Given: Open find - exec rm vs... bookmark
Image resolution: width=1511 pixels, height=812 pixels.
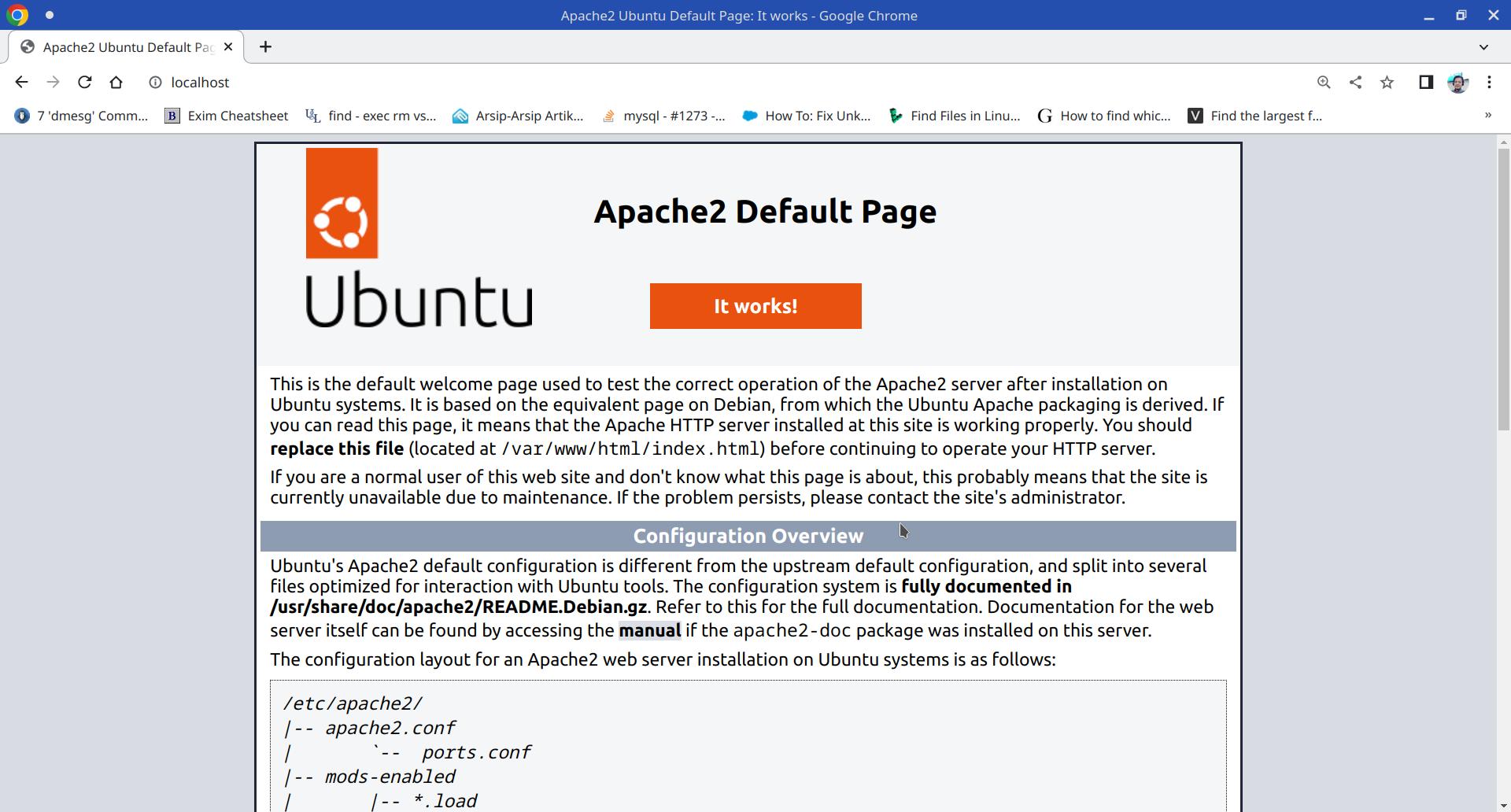Looking at the screenshot, I should point(371,116).
